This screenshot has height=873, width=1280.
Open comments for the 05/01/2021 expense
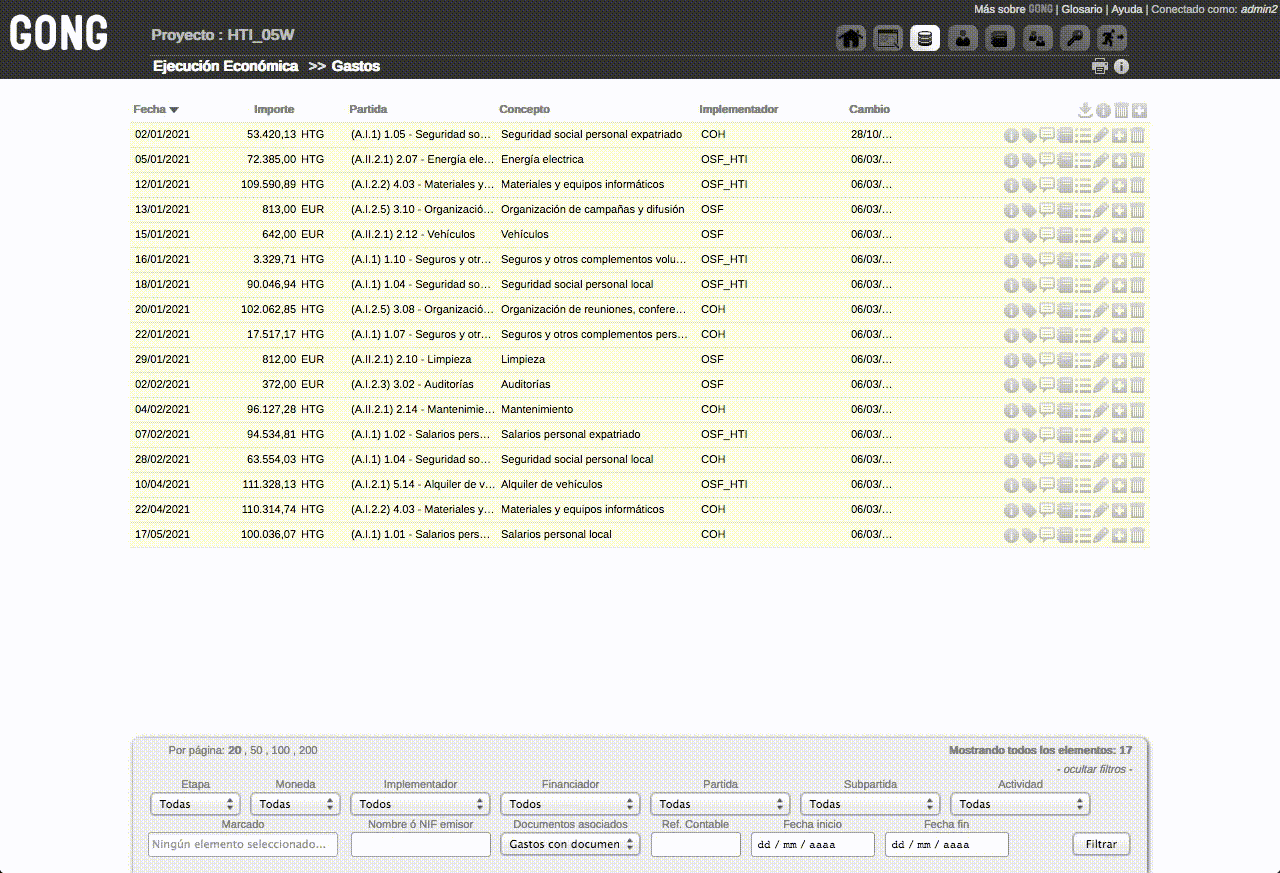tap(1047, 160)
